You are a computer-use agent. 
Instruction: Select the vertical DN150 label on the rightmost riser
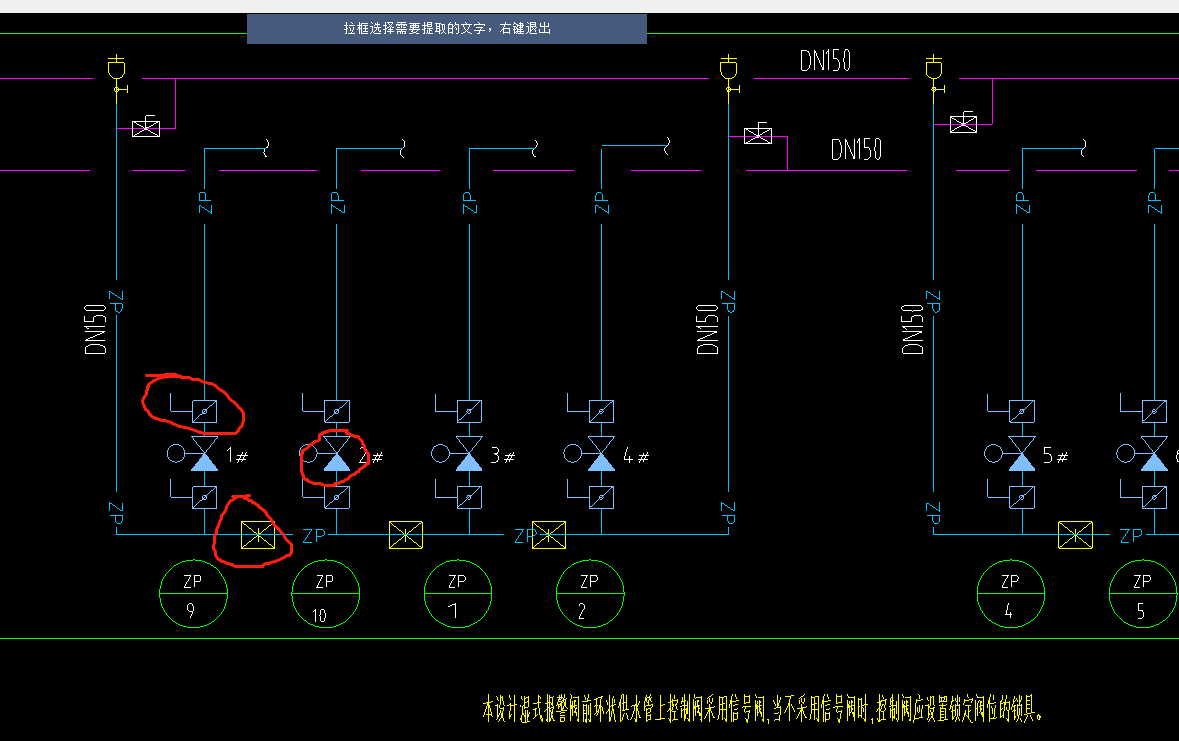click(913, 329)
